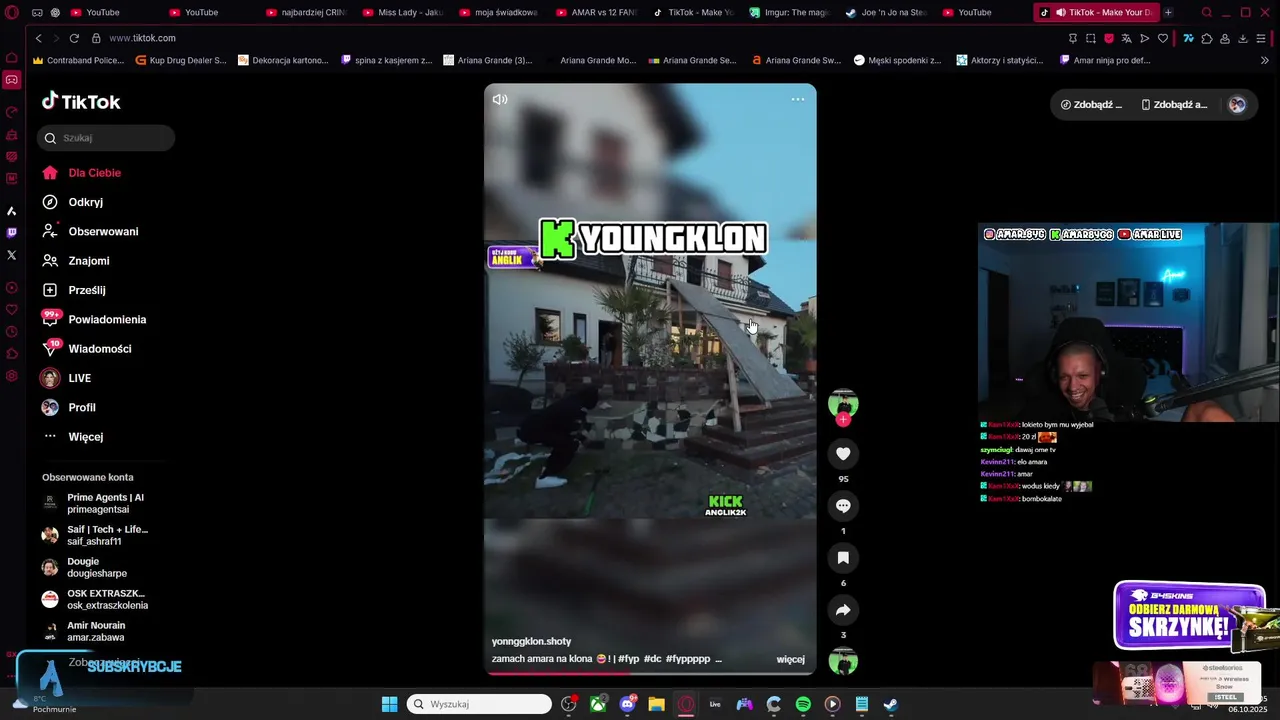The image size is (1280, 720).
Task: Open the video comments bubble icon
Action: tap(843, 506)
